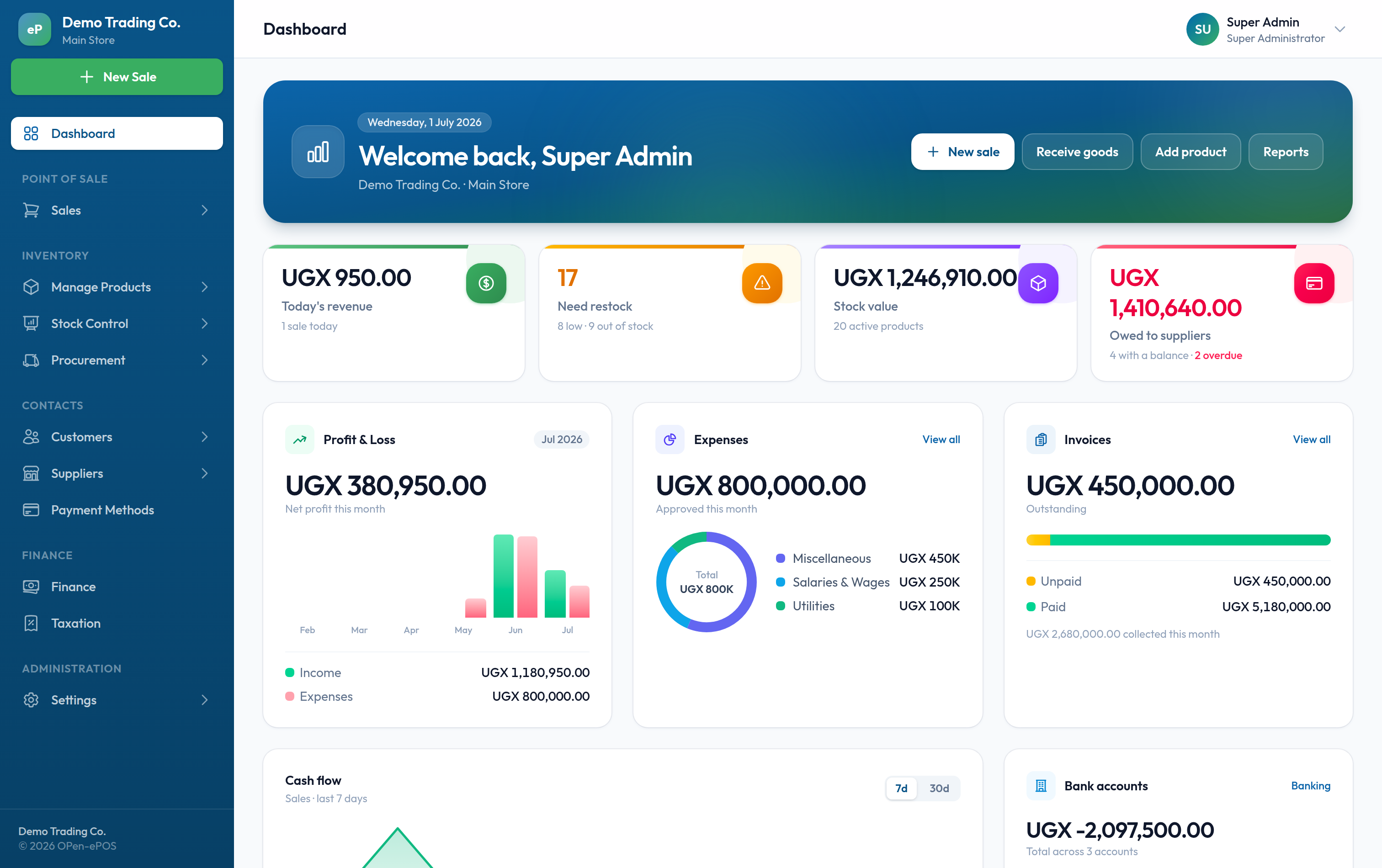Expand the Manage Products submenu chevron

tap(205, 287)
